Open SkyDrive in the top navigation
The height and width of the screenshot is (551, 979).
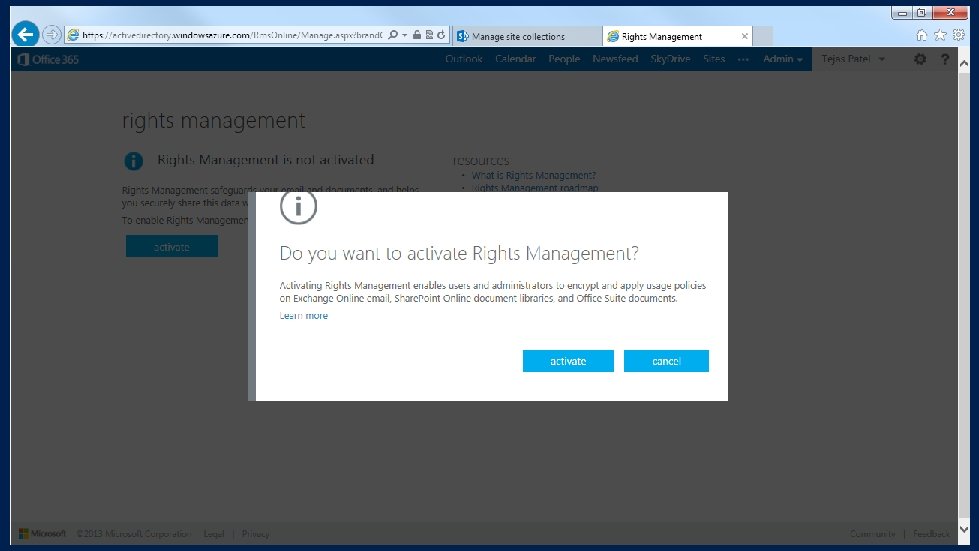670,59
